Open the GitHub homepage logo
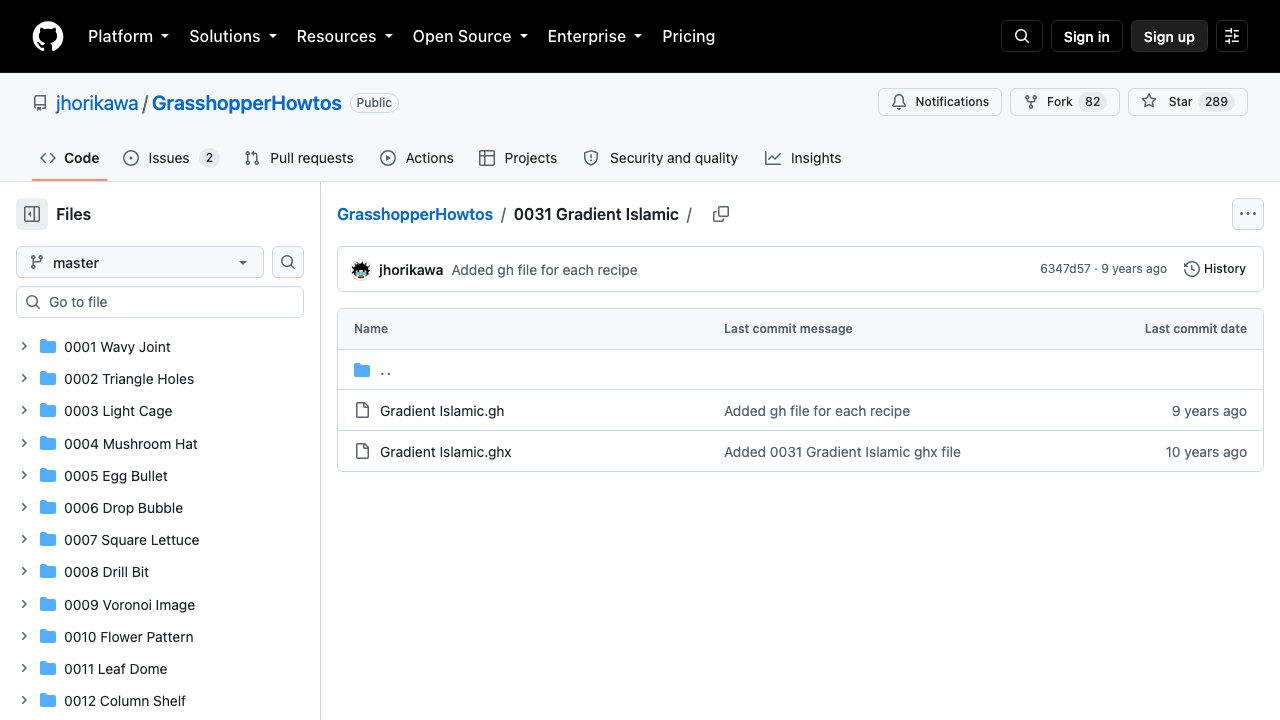This screenshot has height=720, width=1280. tap(48, 36)
